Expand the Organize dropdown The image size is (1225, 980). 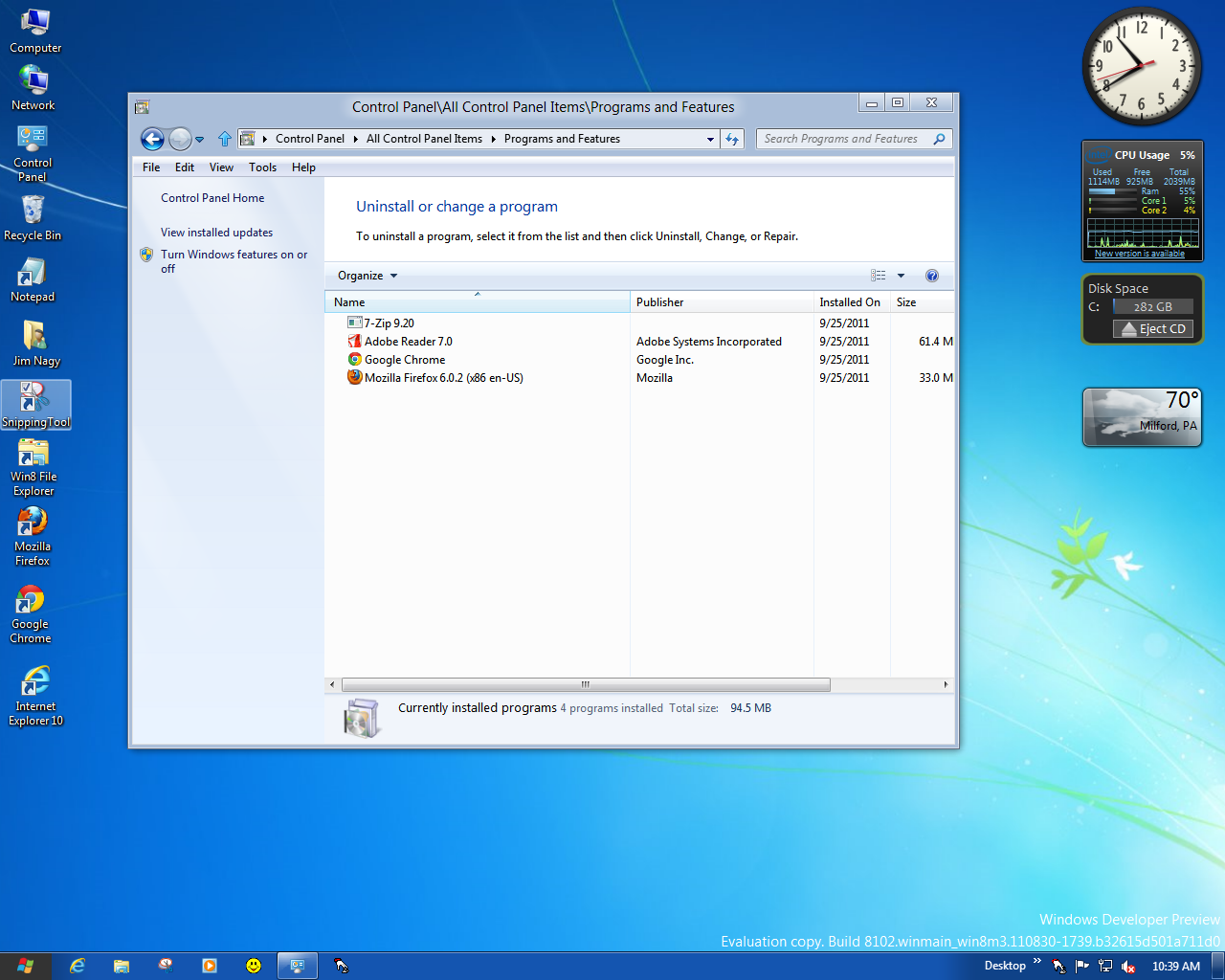(x=367, y=276)
